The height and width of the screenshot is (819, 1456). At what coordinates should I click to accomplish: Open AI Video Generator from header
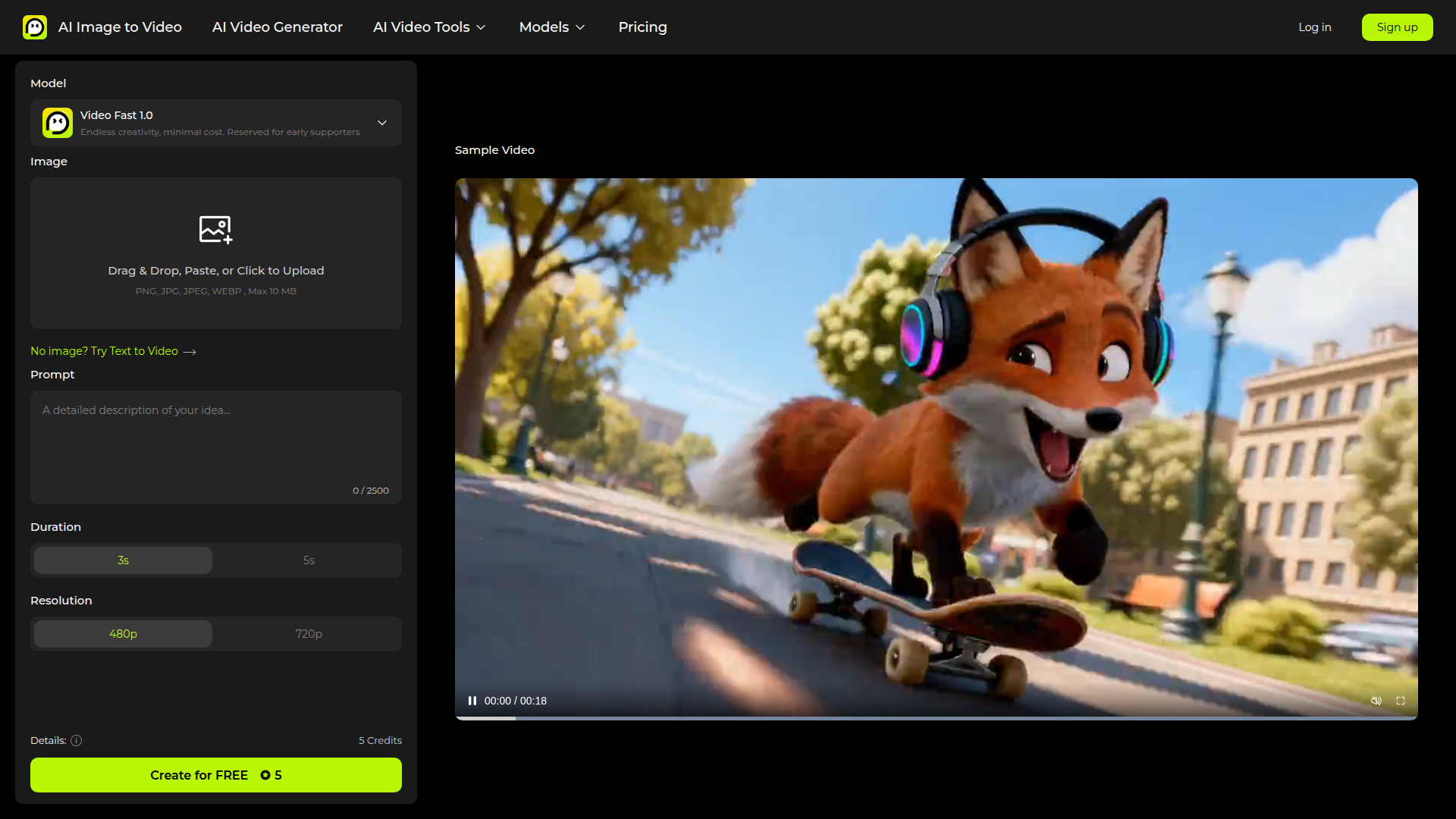[278, 27]
